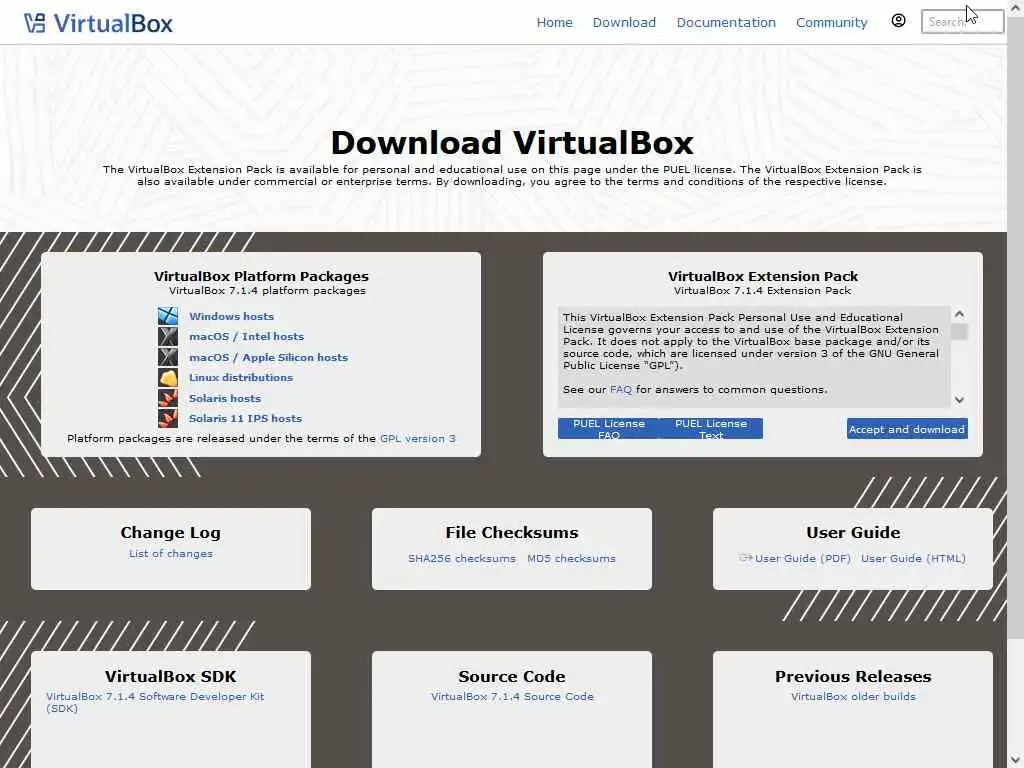Click the PUEL License FAQ button

(x=609, y=428)
